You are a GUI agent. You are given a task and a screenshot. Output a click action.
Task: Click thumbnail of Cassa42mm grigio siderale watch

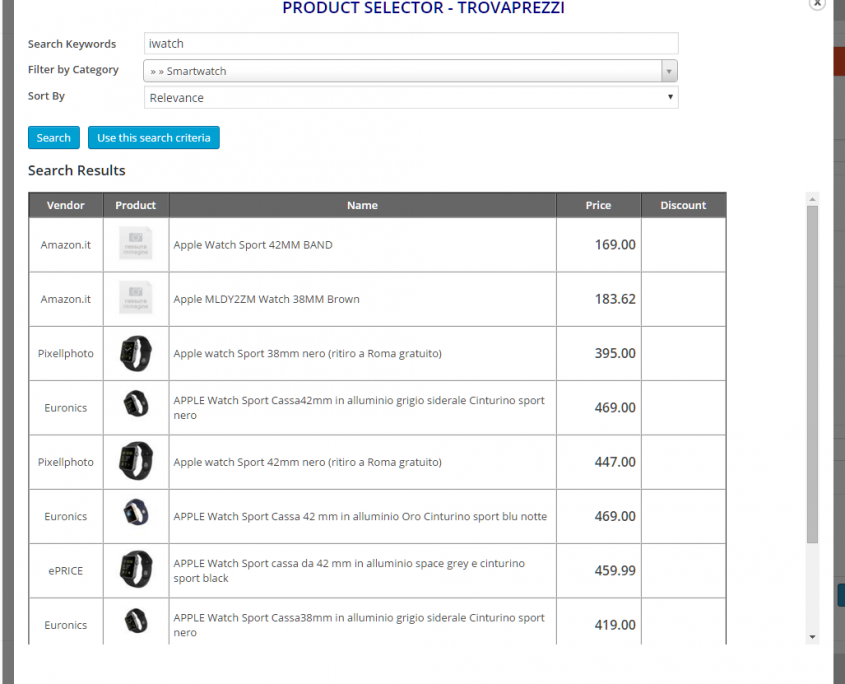(x=136, y=403)
